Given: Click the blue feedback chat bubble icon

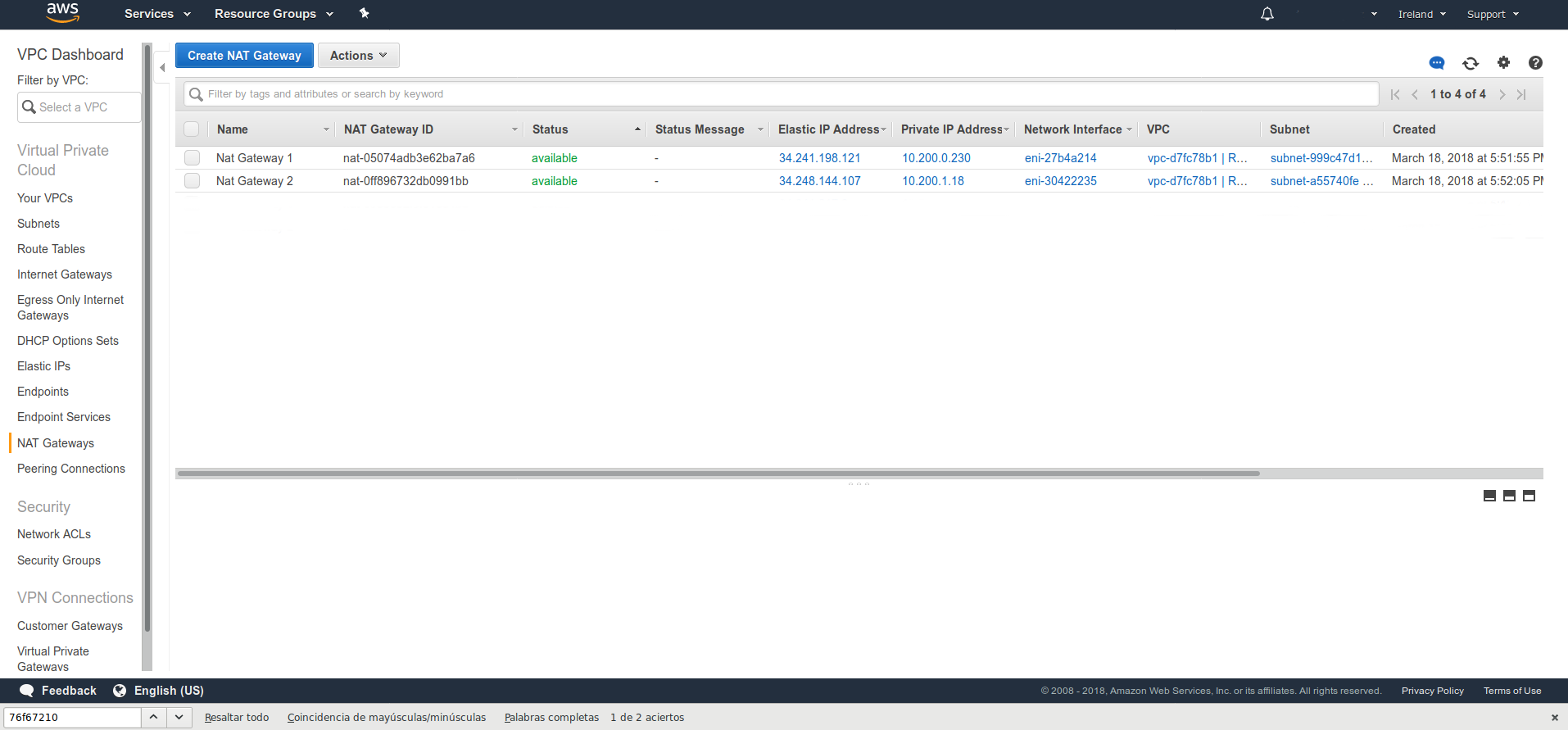Looking at the screenshot, I should pyautogui.click(x=1437, y=63).
